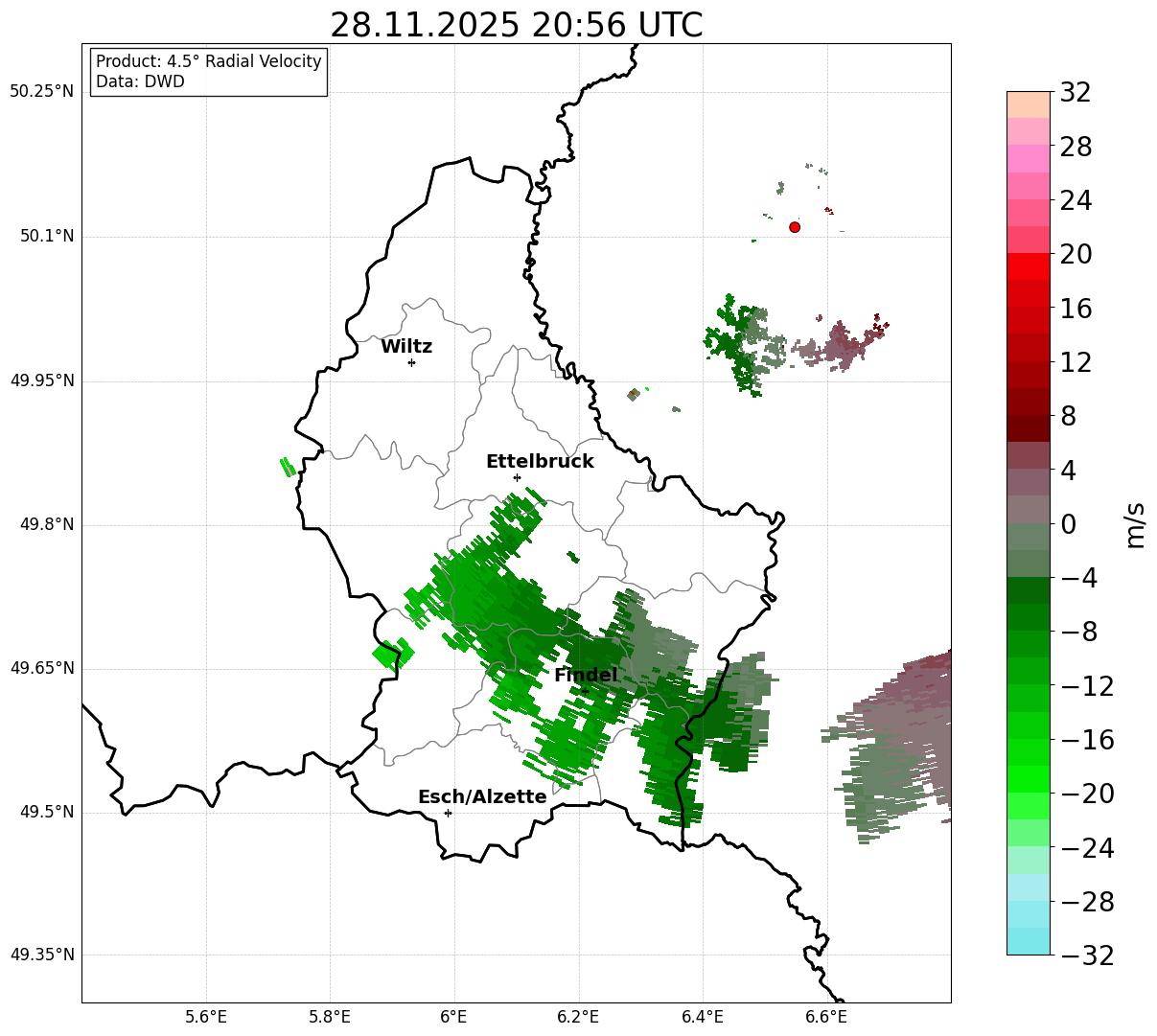Click the 50.1°N latitude label
This screenshot has width=1157, height=1036.
pos(47,236)
